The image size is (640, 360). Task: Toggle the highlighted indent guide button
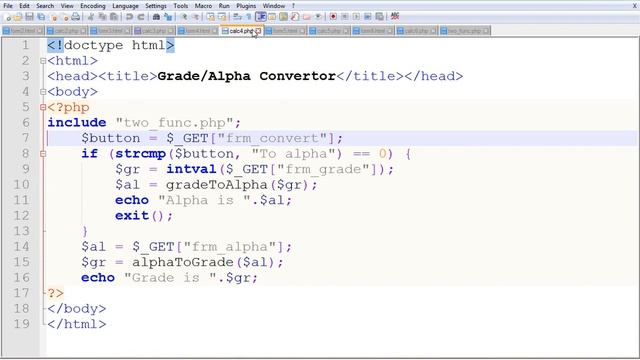(260, 17)
